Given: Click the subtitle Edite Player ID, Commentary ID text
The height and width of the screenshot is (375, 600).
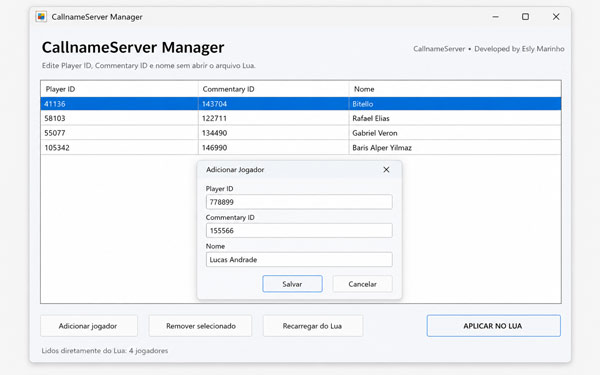Looking at the screenshot, I should (x=148, y=65).
